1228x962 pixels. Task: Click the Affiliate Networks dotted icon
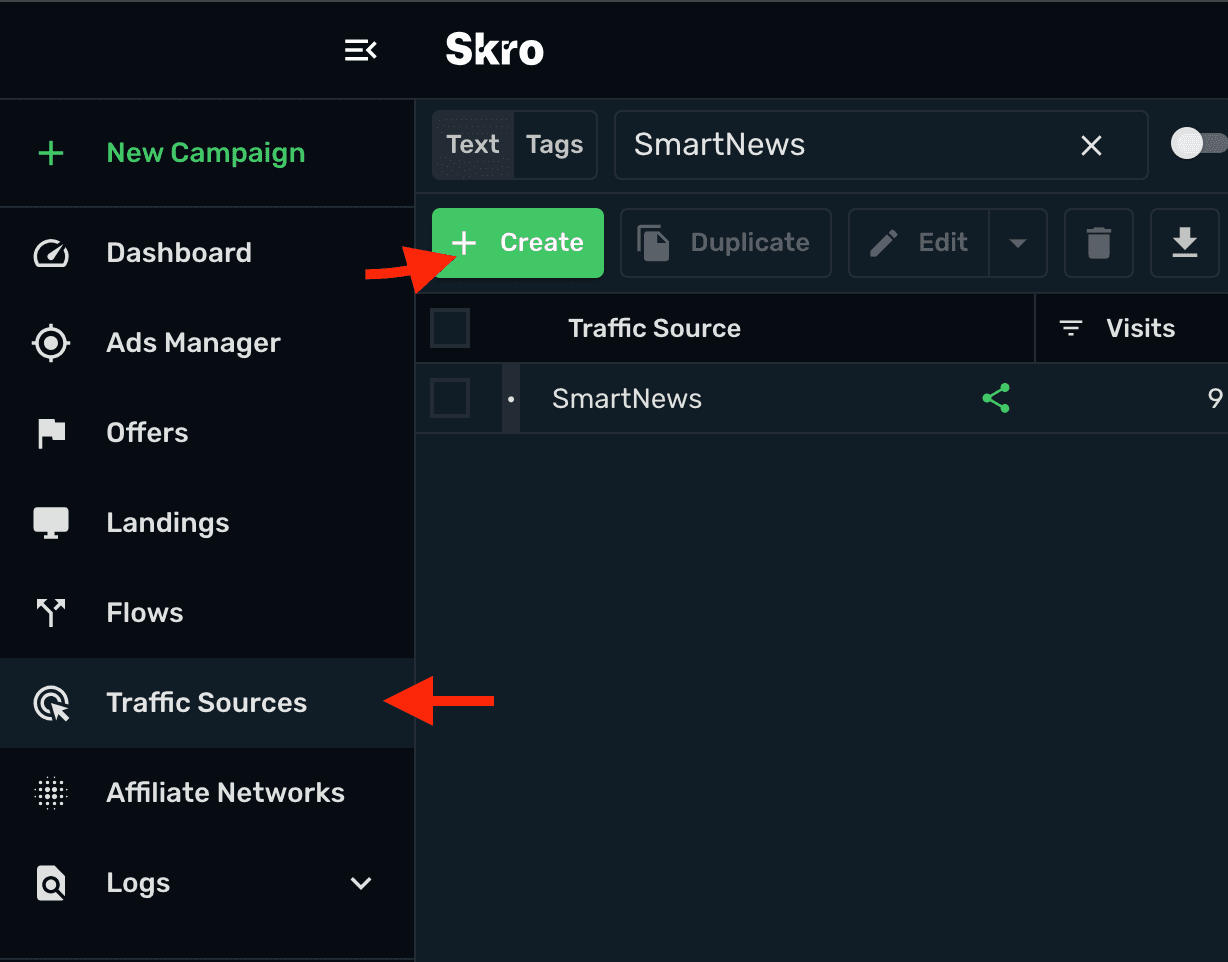pyautogui.click(x=50, y=793)
